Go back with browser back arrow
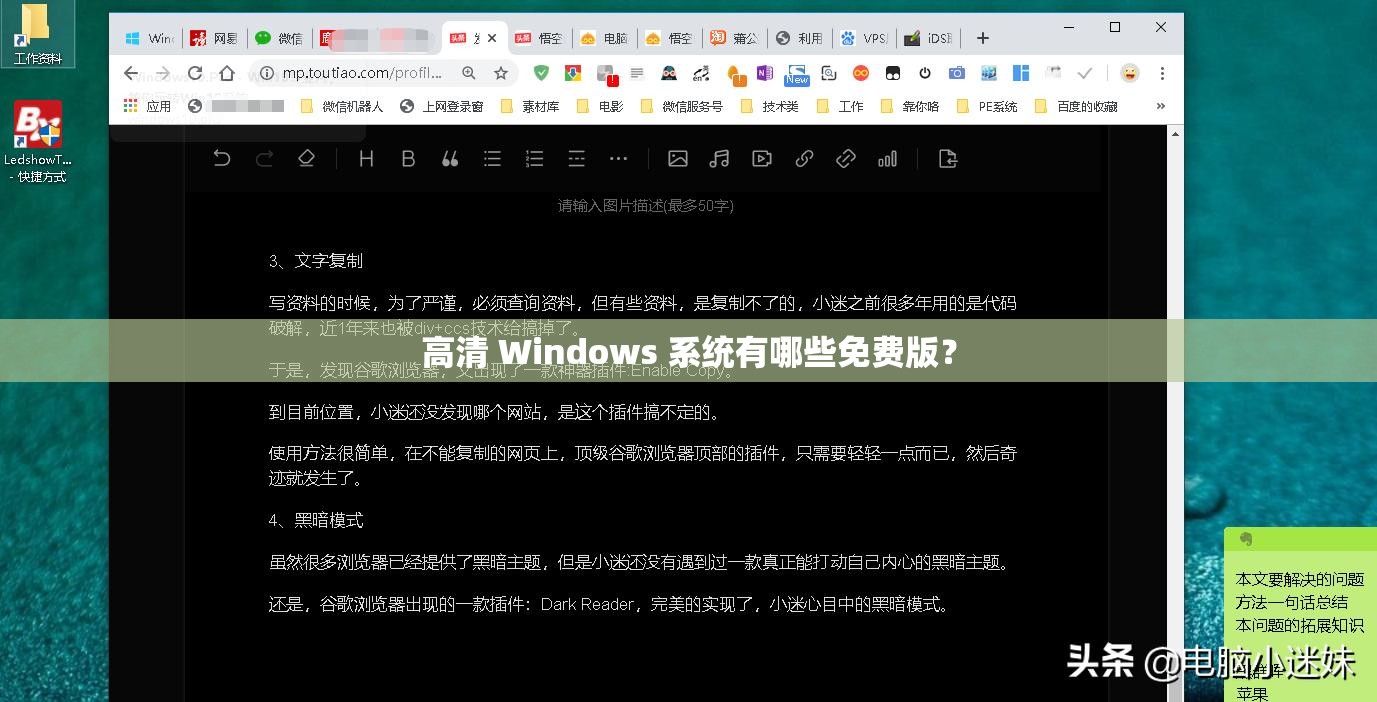The image size is (1377, 702). [x=131, y=73]
